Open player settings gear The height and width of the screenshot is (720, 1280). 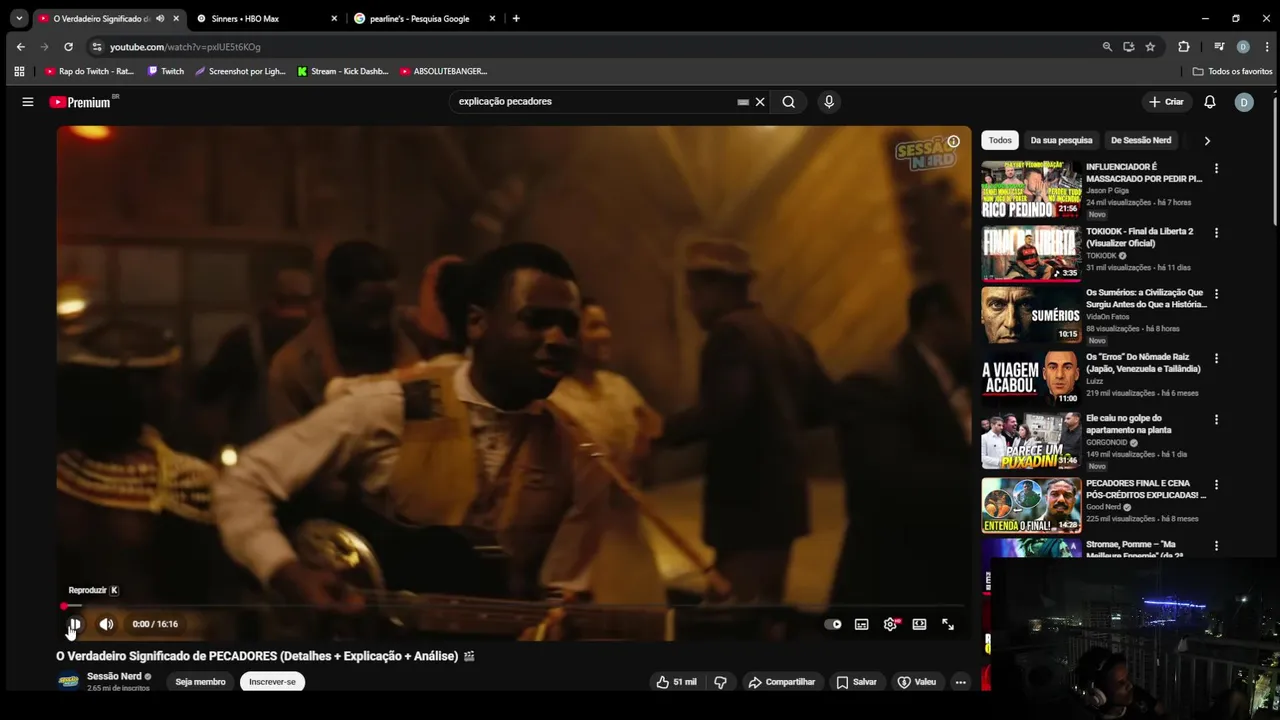pos(890,624)
